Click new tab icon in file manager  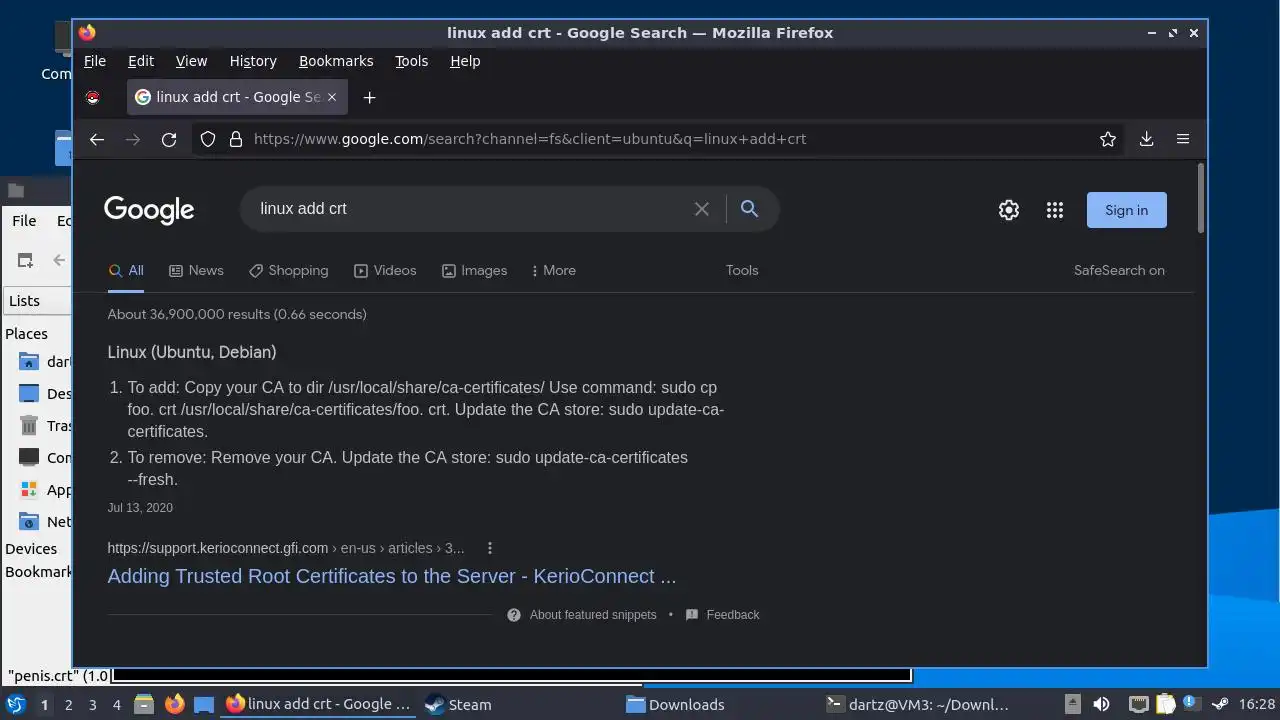[x=25, y=260]
